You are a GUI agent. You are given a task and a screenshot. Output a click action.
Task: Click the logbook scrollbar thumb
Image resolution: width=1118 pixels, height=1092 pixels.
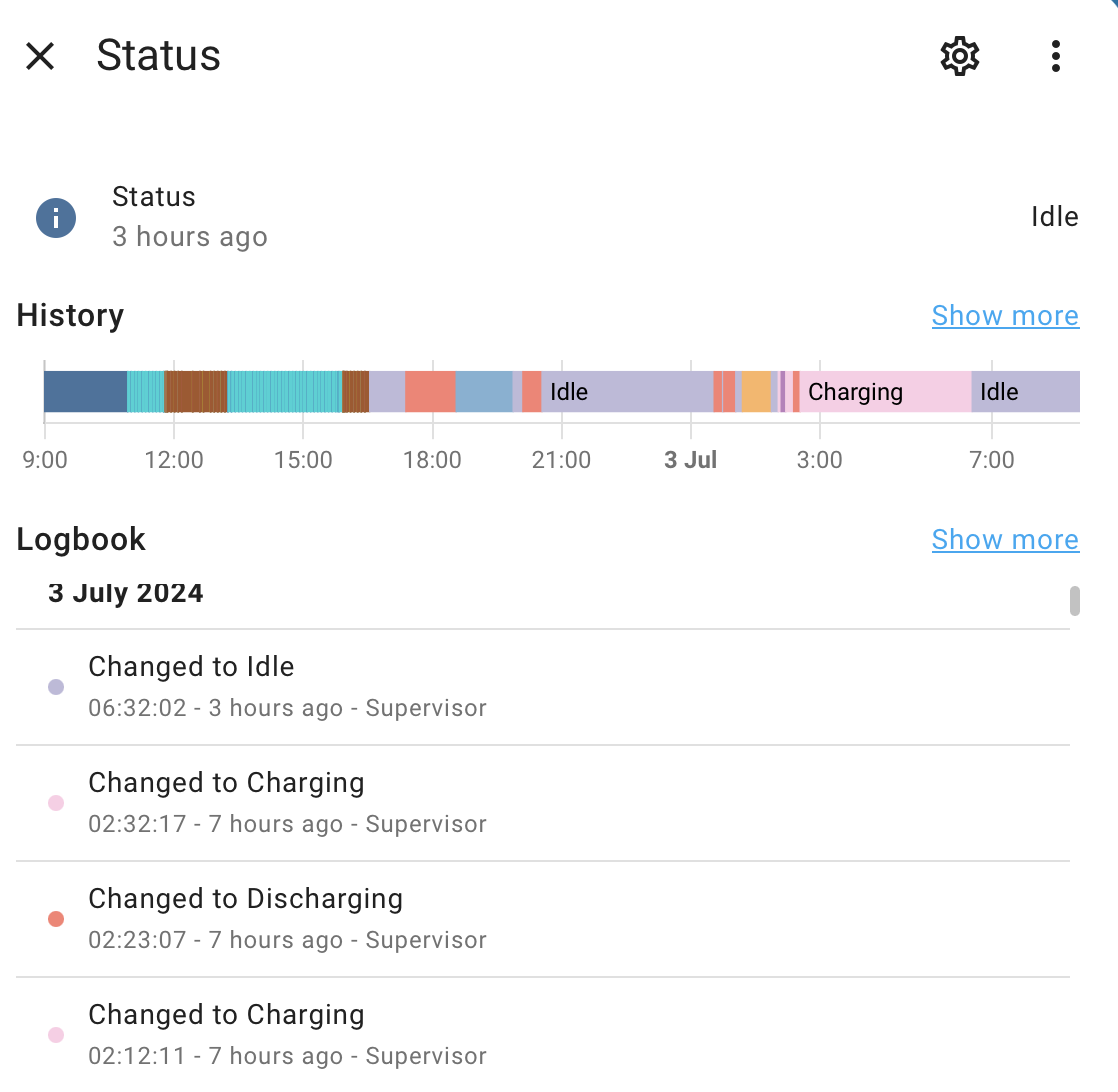(1075, 600)
